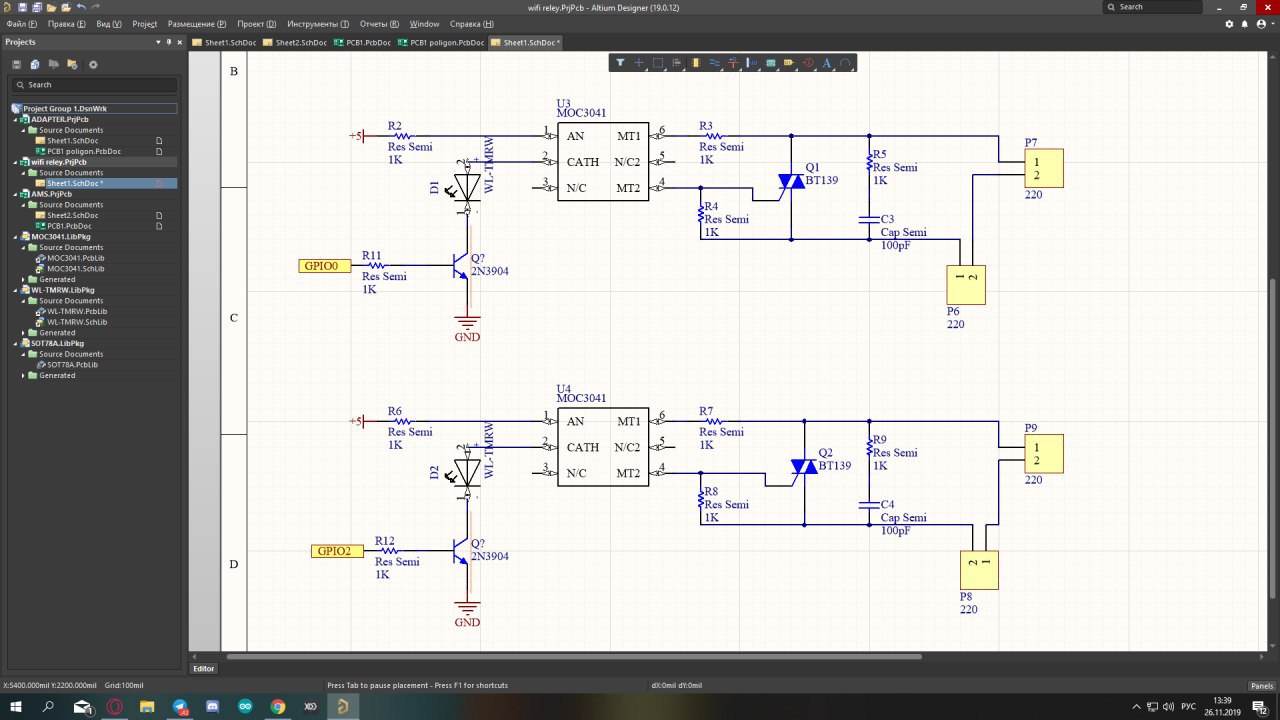1280x720 pixels.
Task: Click the horizontal scrollbar under the schematic
Action: point(573,657)
